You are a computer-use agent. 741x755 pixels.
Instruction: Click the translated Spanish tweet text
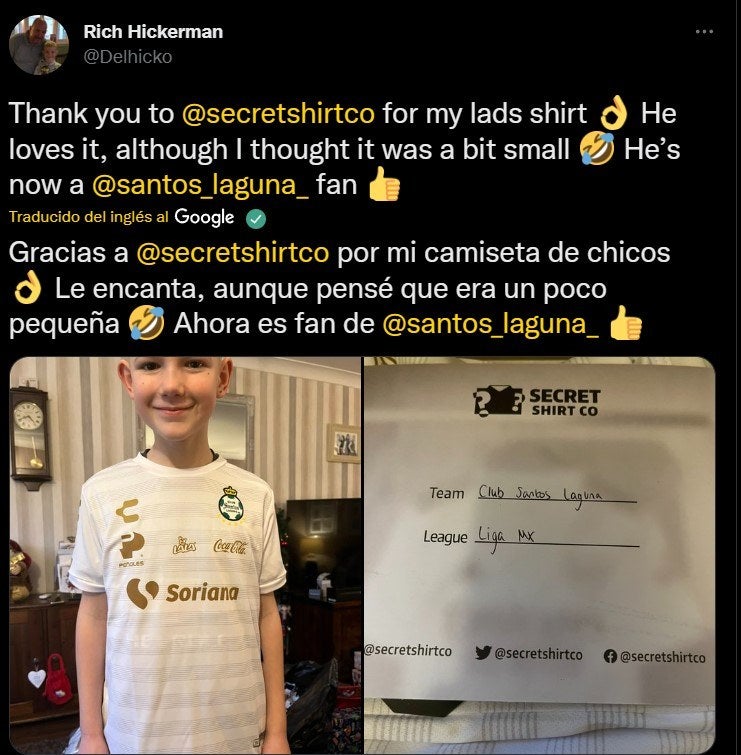tap(339, 288)
